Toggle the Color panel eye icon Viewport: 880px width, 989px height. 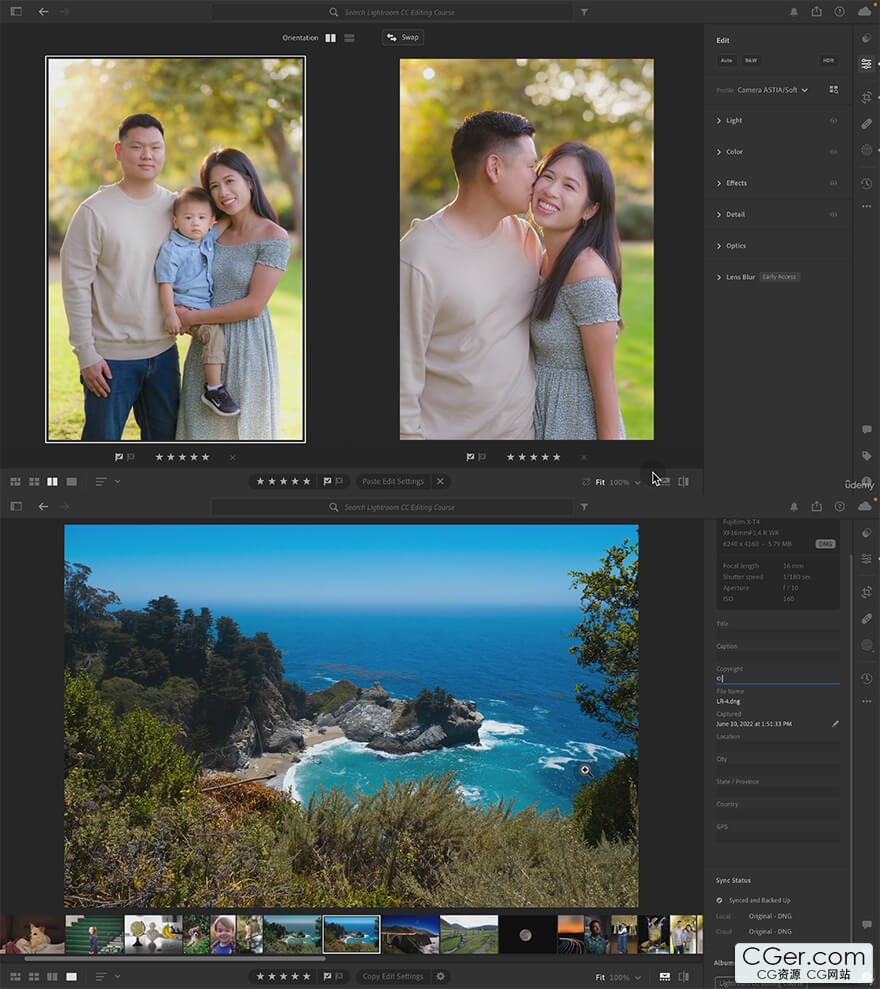pos(833,152)
